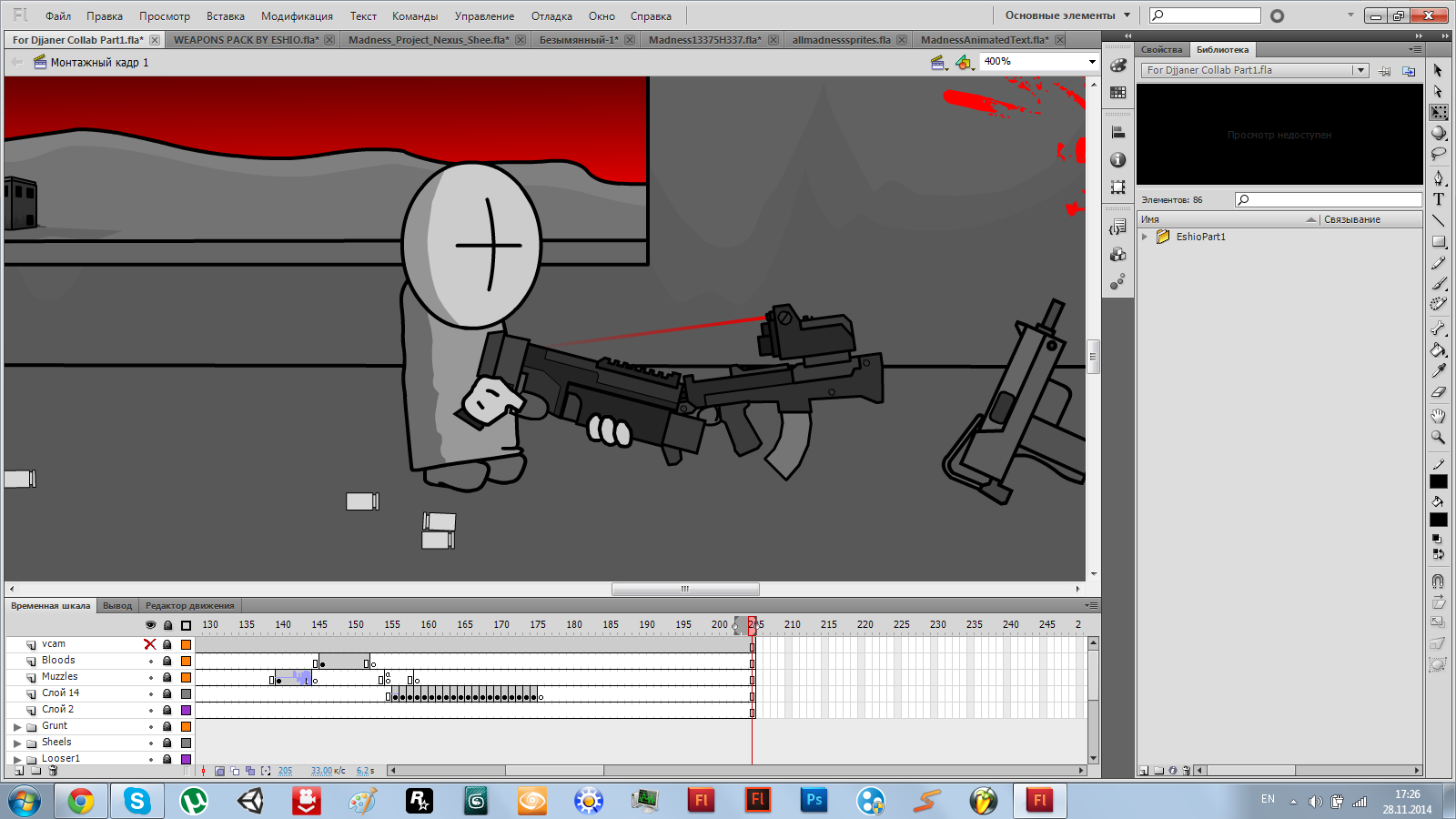
Task: Select the Free Transform tool
Action: click(x=1438, y=113)
